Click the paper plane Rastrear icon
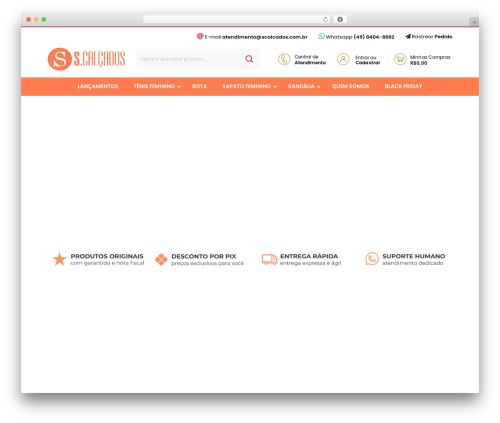This screenshot has width=500, height=423. point(408,36)
